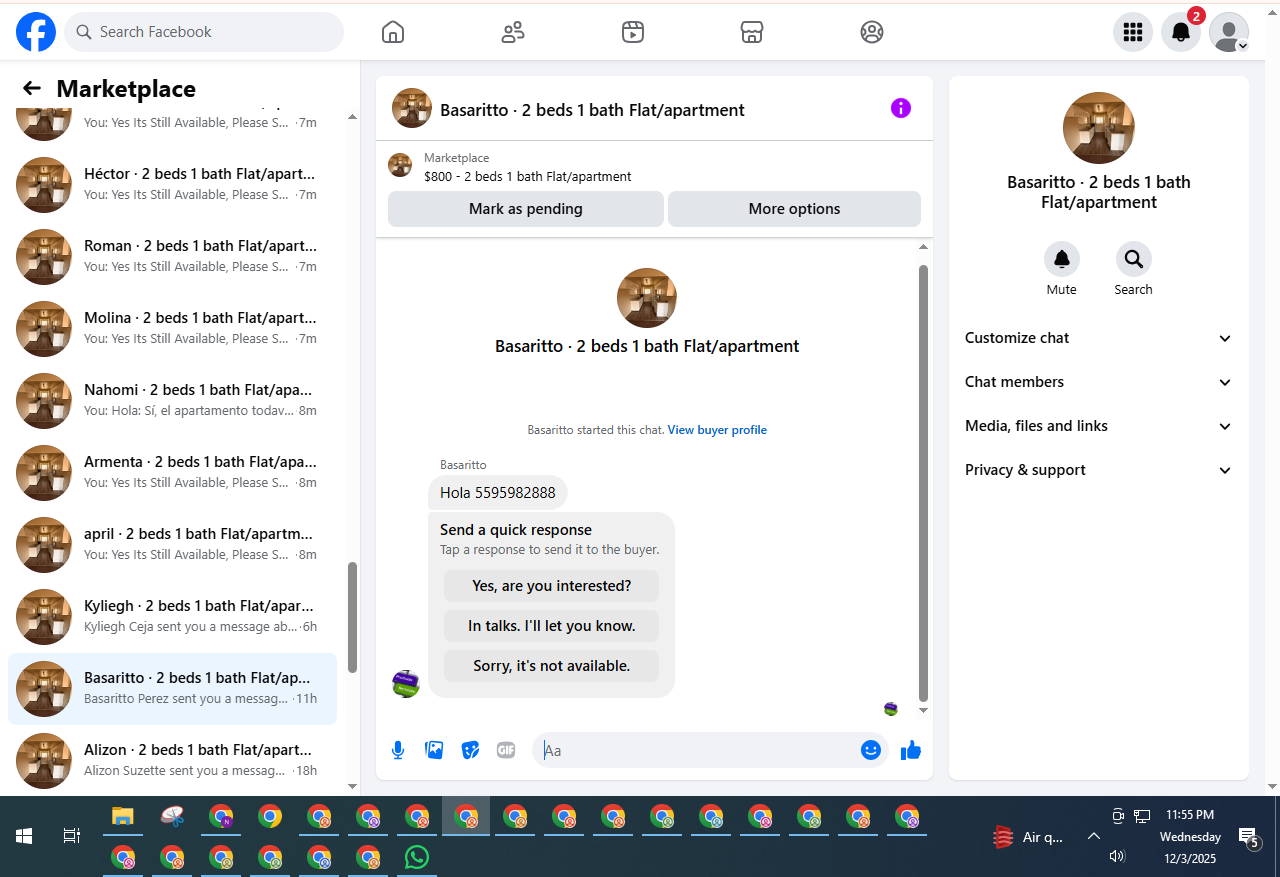This screenshot has width=1280, height=877.
Task: Open Windows Action Center notifications icon
Action: point(1248,837)
